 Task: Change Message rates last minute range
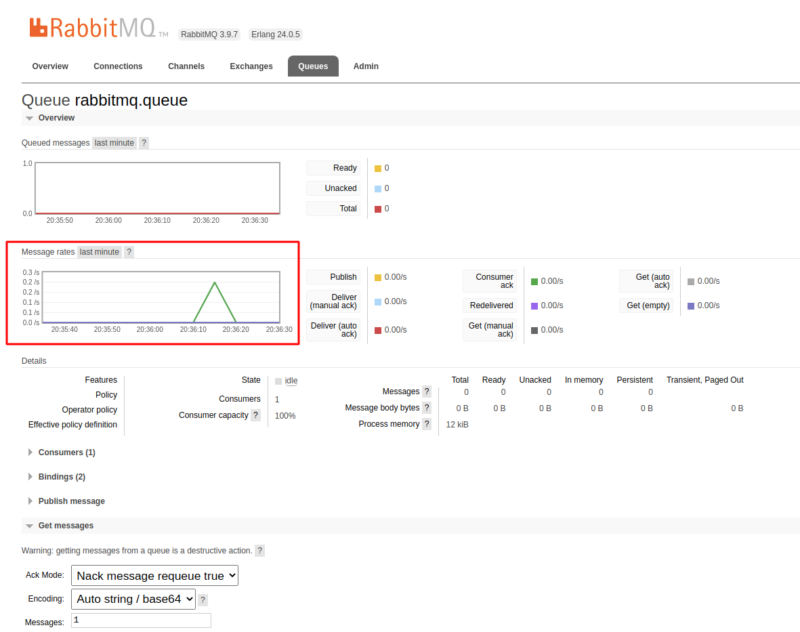pyautogui.click(x=99, y=252)
